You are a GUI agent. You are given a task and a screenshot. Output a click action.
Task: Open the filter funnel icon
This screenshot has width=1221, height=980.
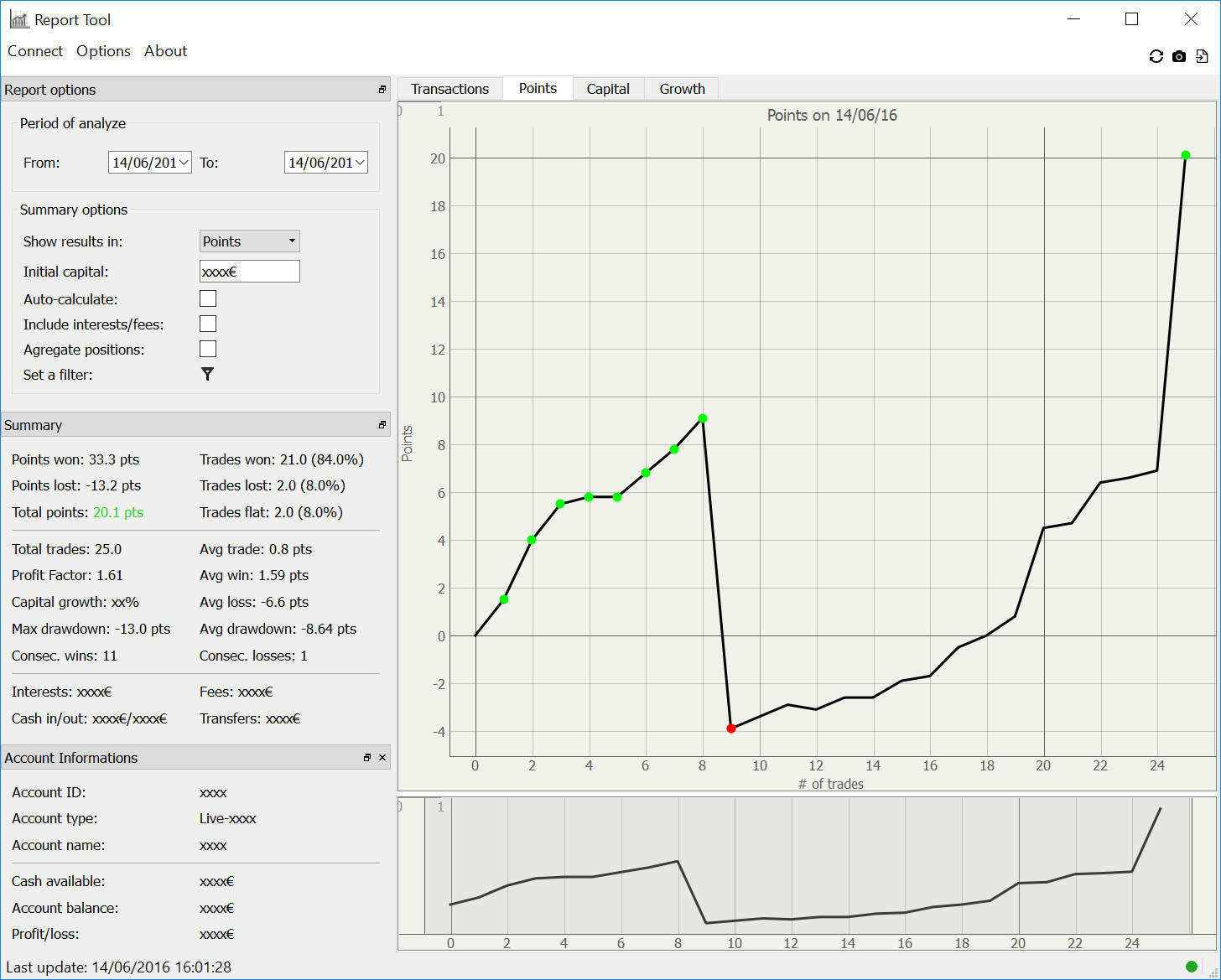click(x=207, y=375)
